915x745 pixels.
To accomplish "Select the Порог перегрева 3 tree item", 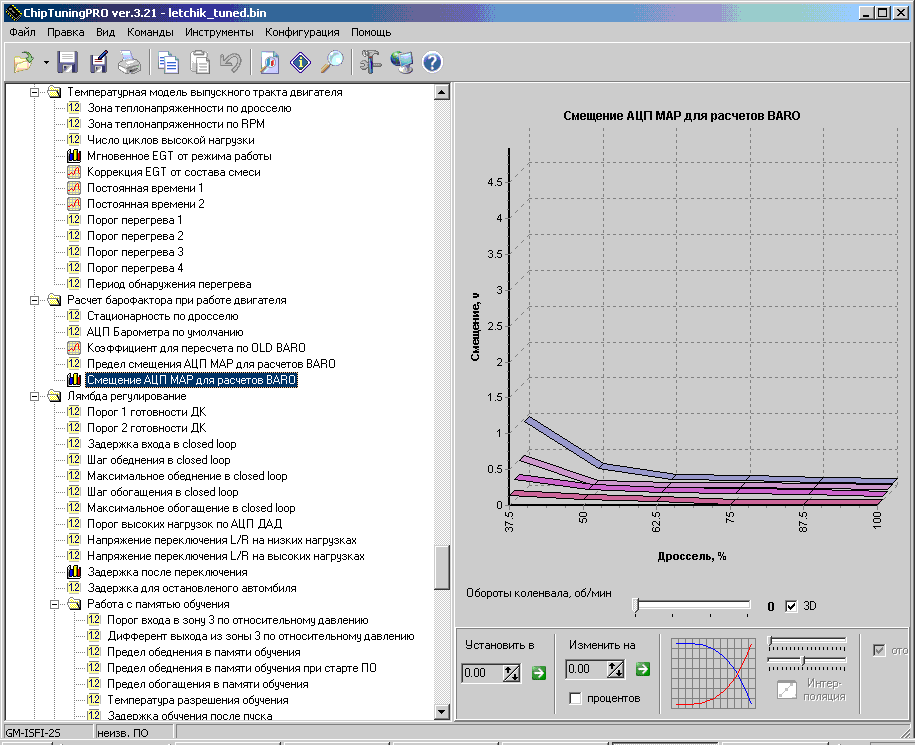I will [x=135, y=252].
